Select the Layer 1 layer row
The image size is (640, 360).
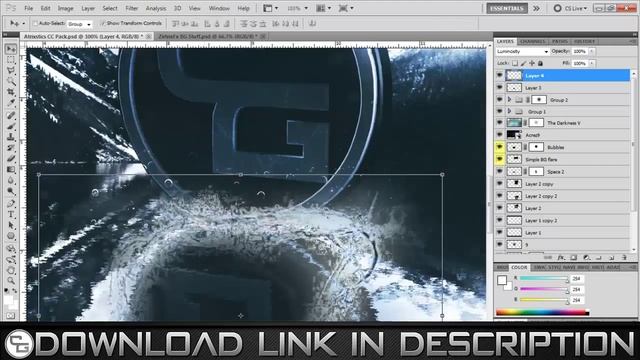pyautogui.click(x=563, y=232)
